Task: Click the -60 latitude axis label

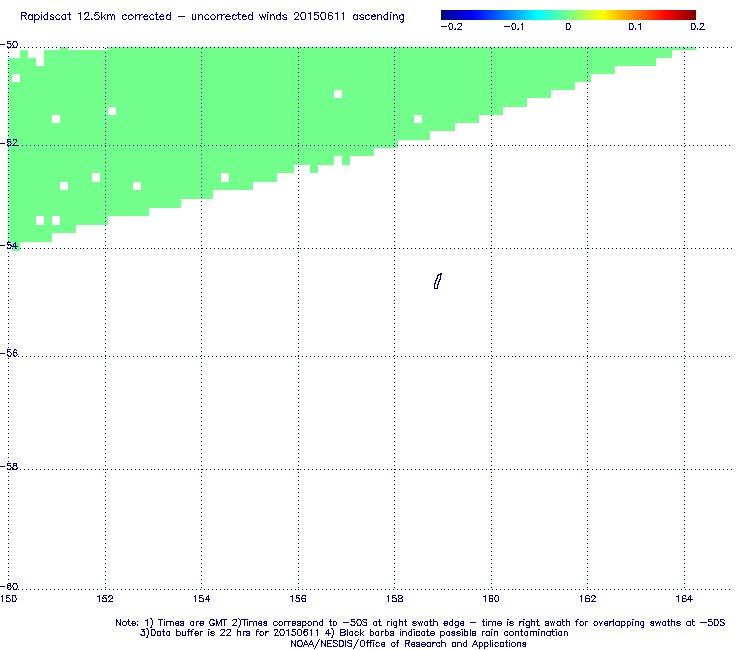Action: pos(9,586)
